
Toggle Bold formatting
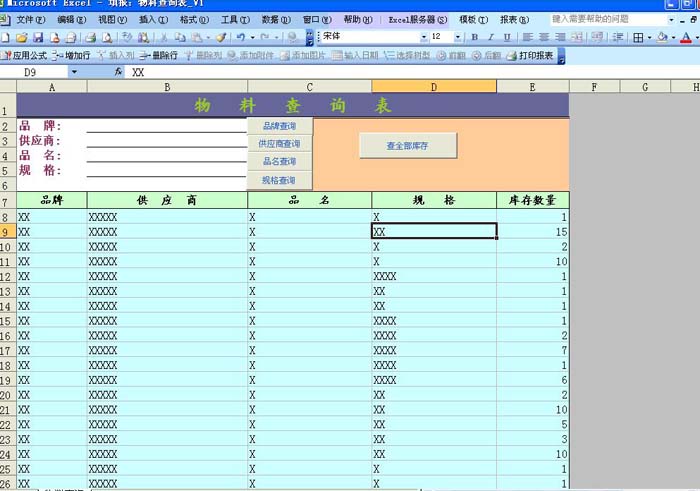click(475, 38)
